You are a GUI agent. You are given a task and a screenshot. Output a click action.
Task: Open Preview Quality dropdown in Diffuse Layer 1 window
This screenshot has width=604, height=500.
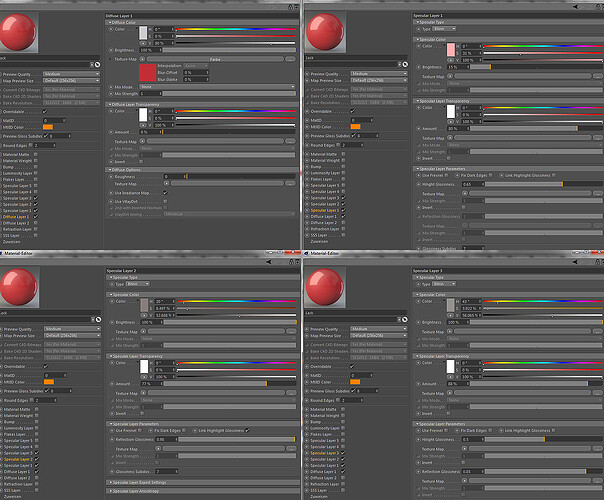coord(72,74)
